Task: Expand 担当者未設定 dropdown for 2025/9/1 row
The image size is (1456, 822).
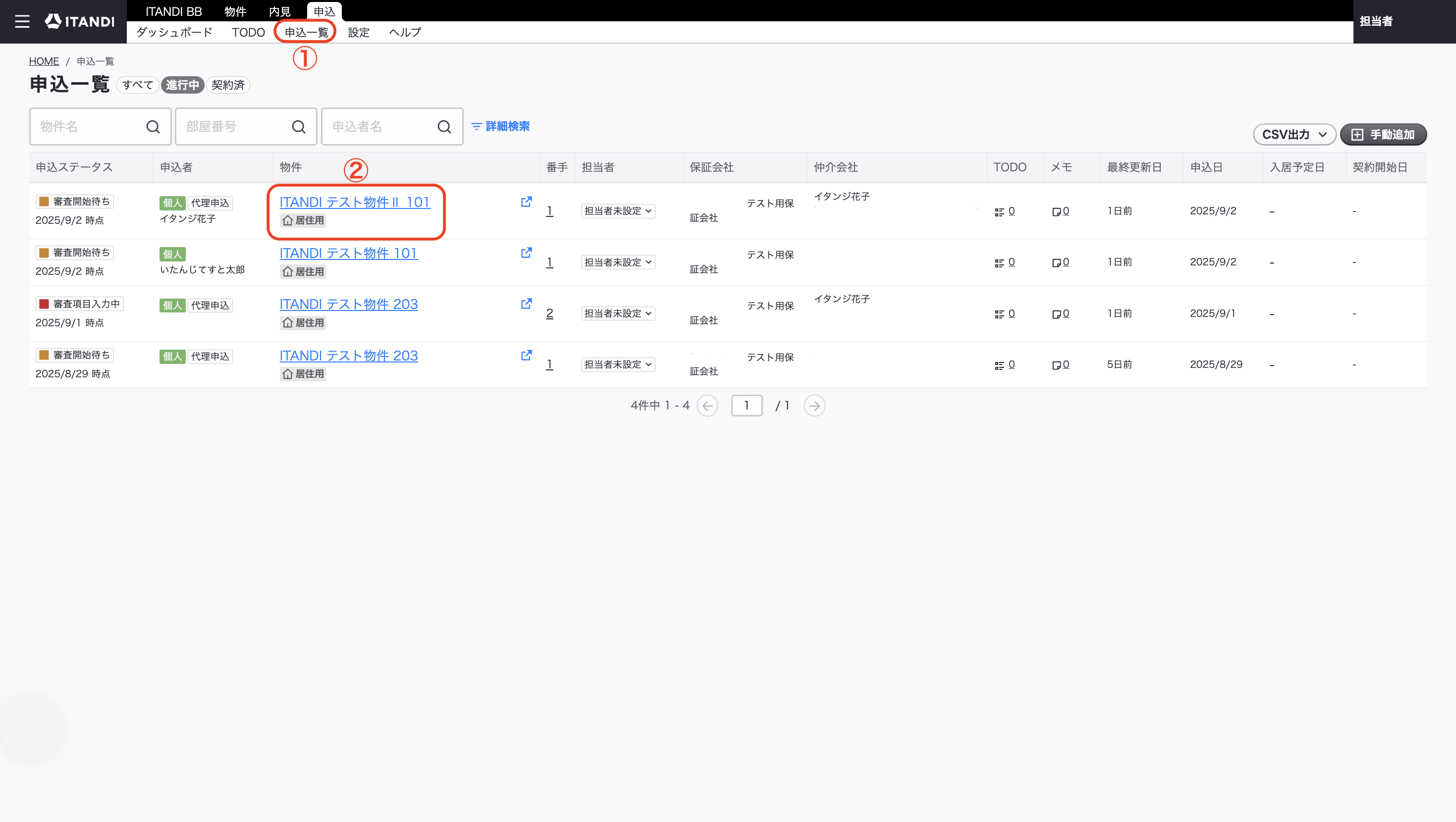Action: [618, 313]
